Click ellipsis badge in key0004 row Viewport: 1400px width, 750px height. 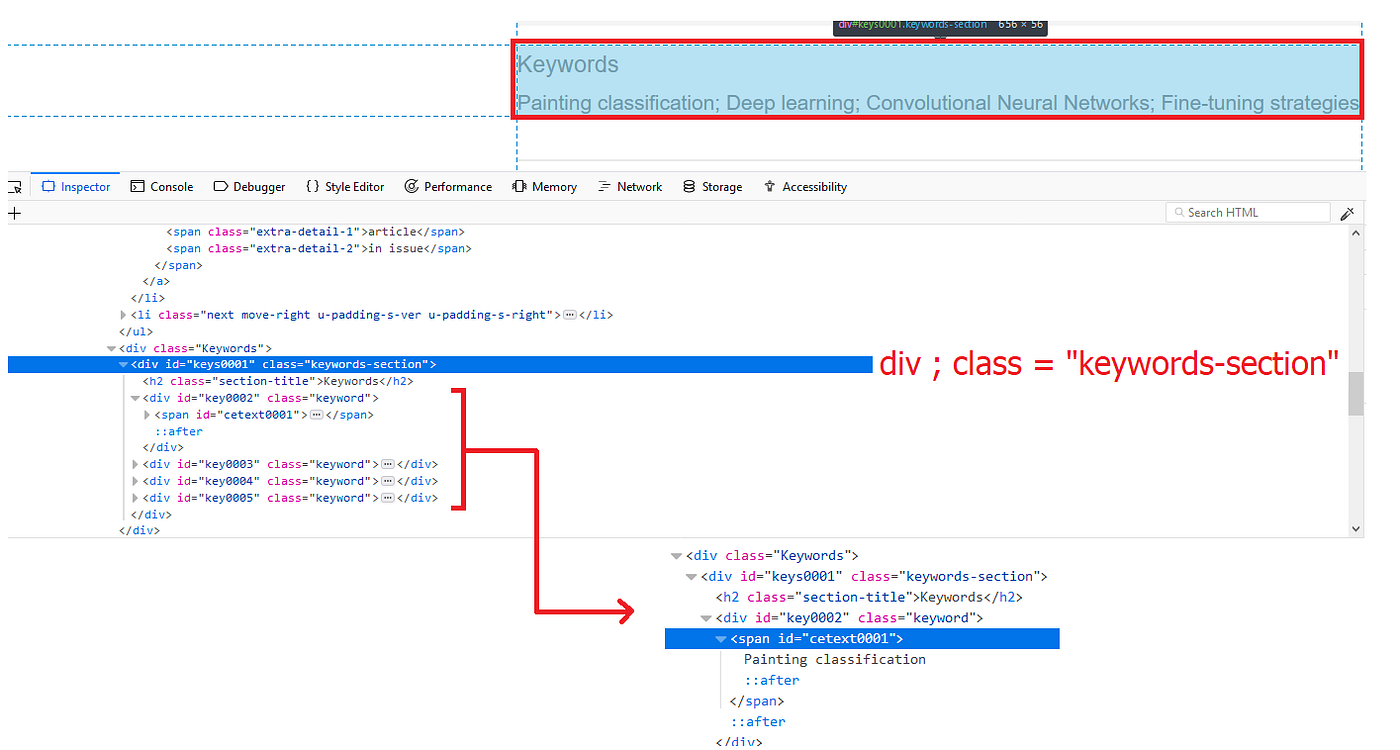pos(388,481)
